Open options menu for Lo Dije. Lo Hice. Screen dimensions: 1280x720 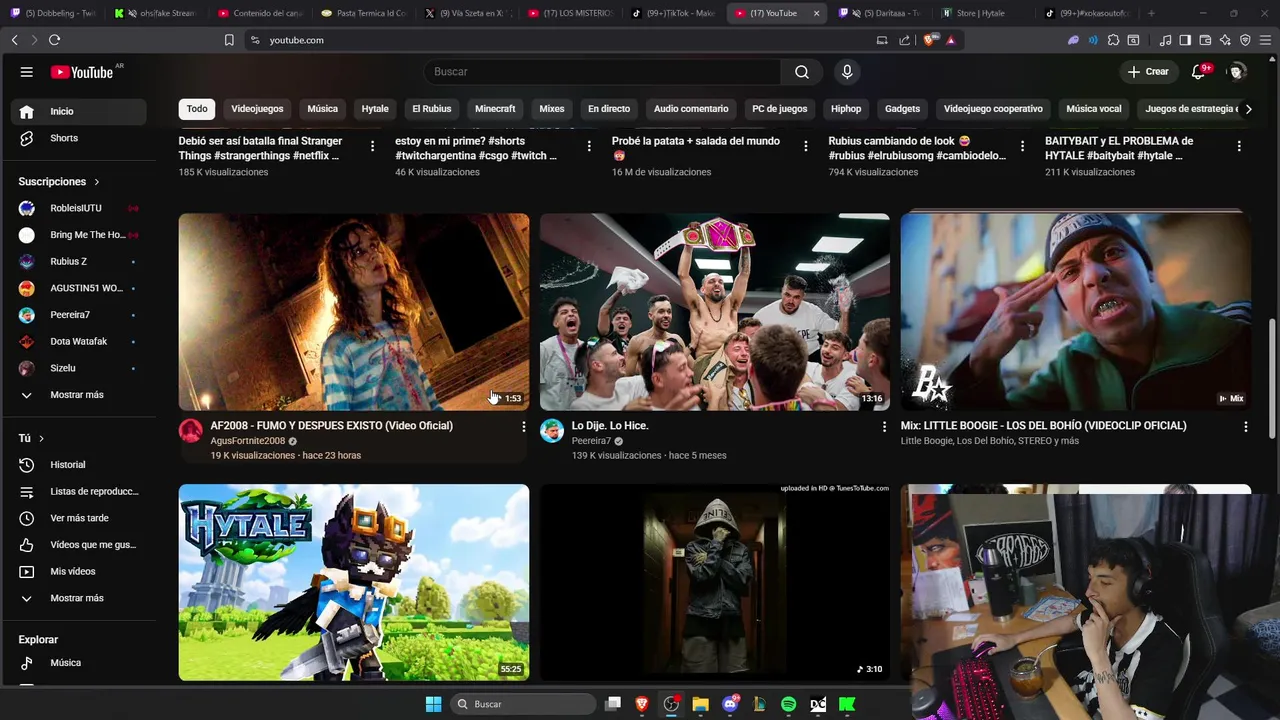pyautogui.click(x=884, y=427)
